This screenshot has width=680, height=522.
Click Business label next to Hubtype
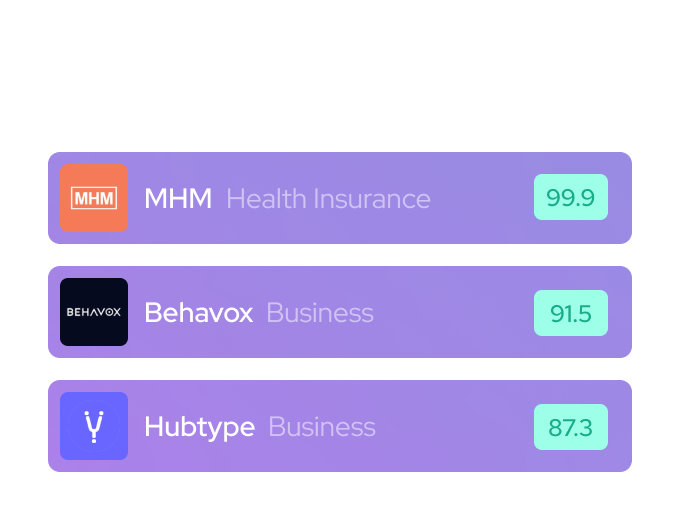(x=321, y=426)
